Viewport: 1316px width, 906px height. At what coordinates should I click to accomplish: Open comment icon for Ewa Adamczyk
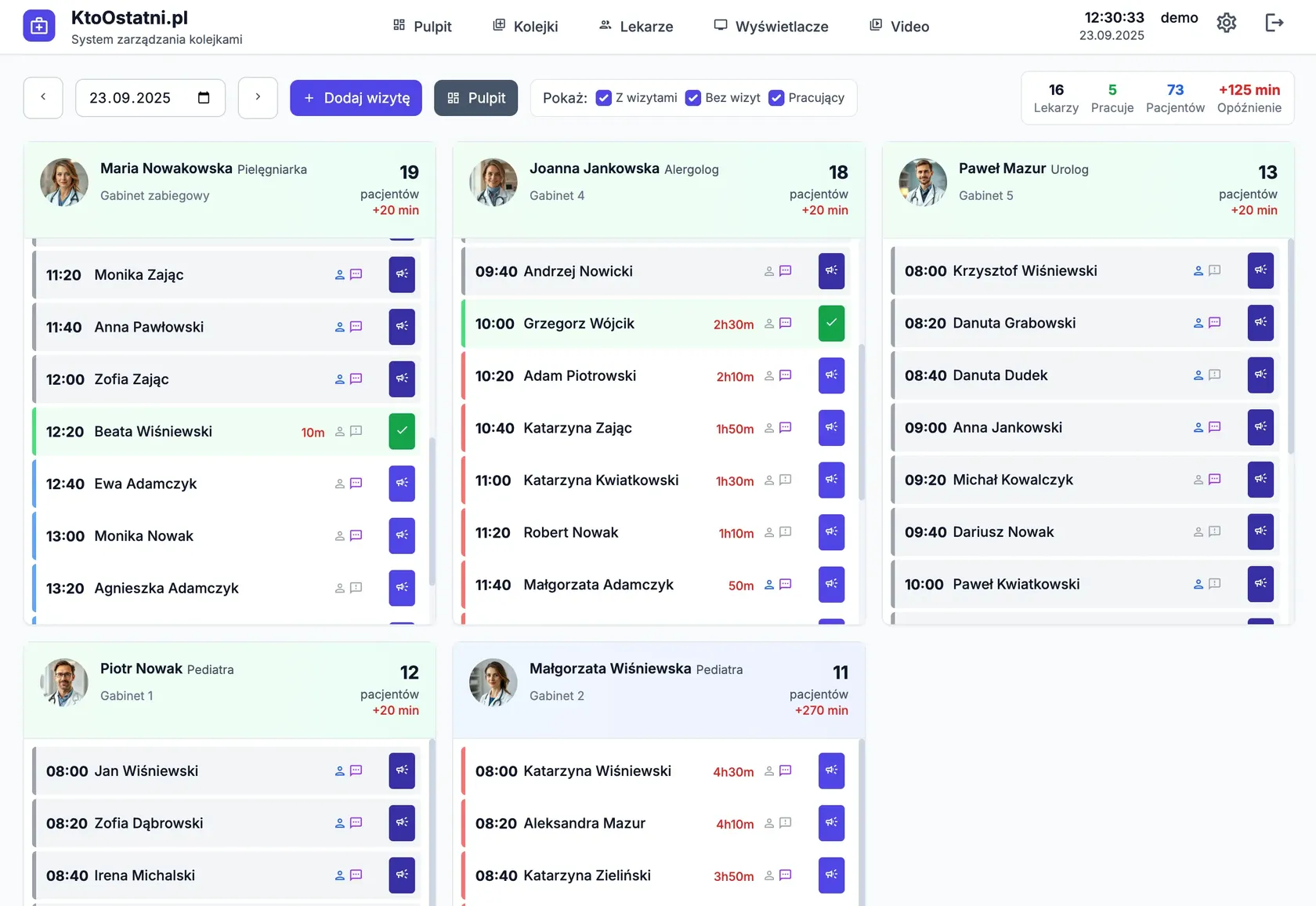[356, 484]
